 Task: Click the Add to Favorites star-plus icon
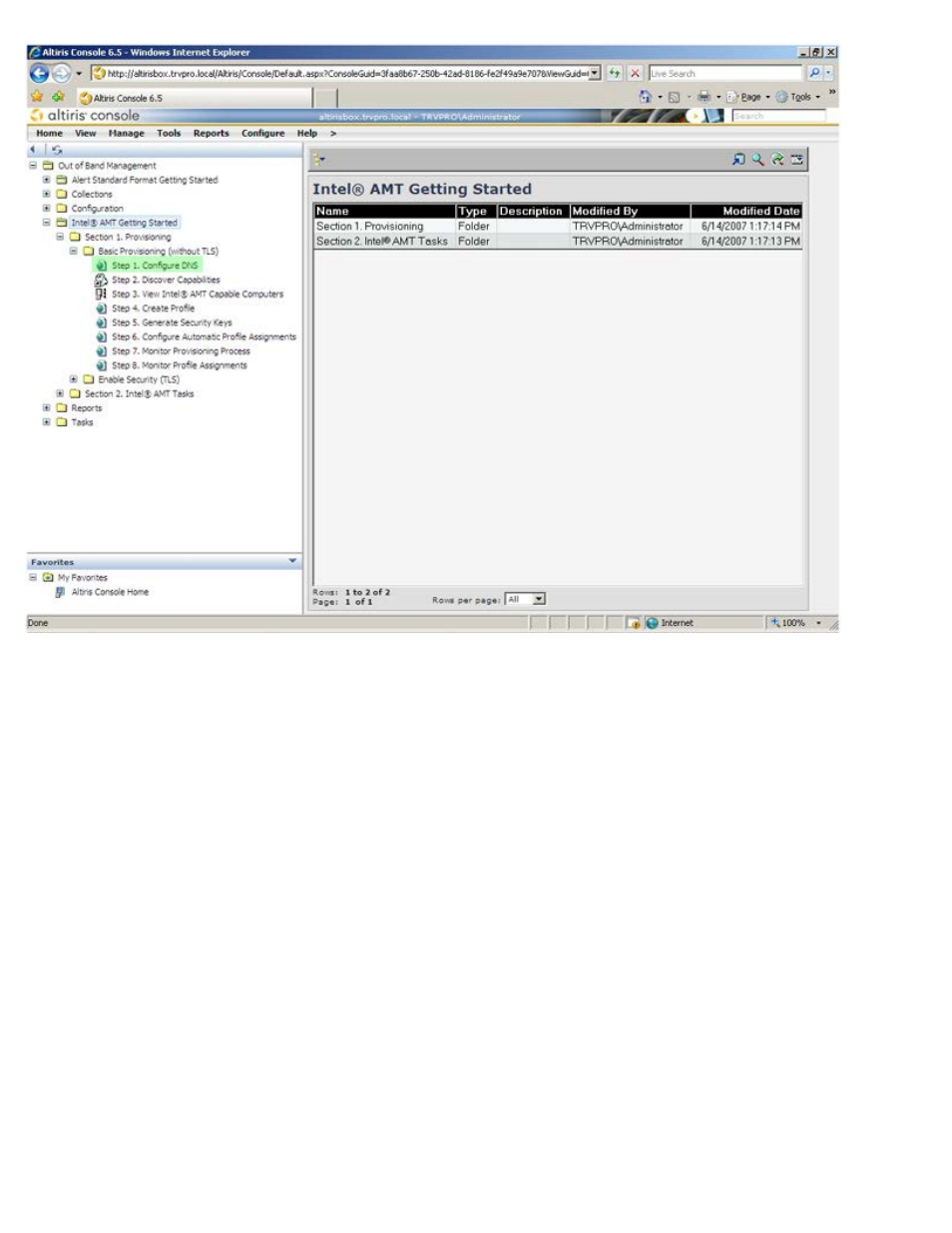point(58,97)
